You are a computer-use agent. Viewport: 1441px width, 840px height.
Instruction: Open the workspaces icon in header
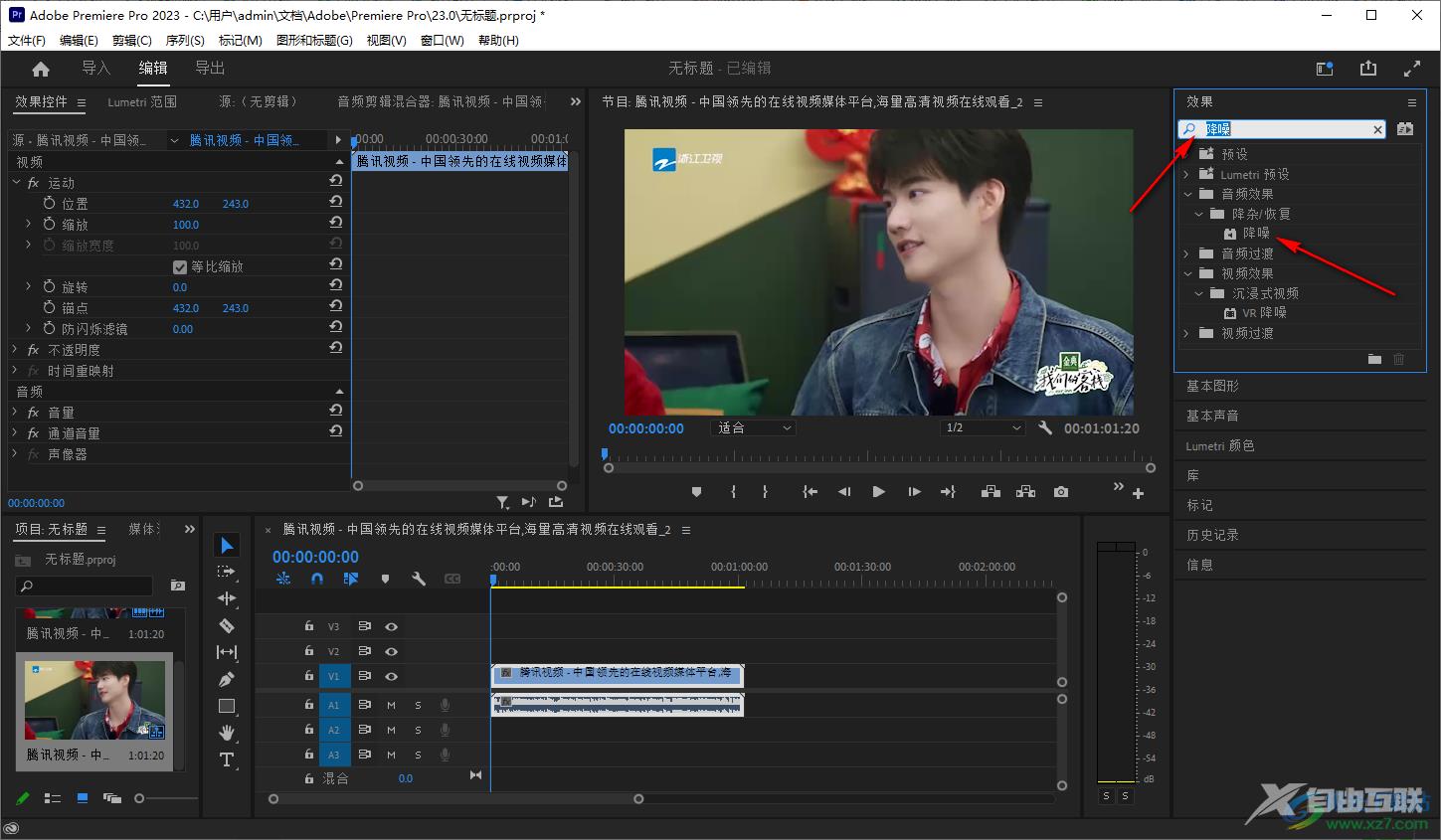1325,69
